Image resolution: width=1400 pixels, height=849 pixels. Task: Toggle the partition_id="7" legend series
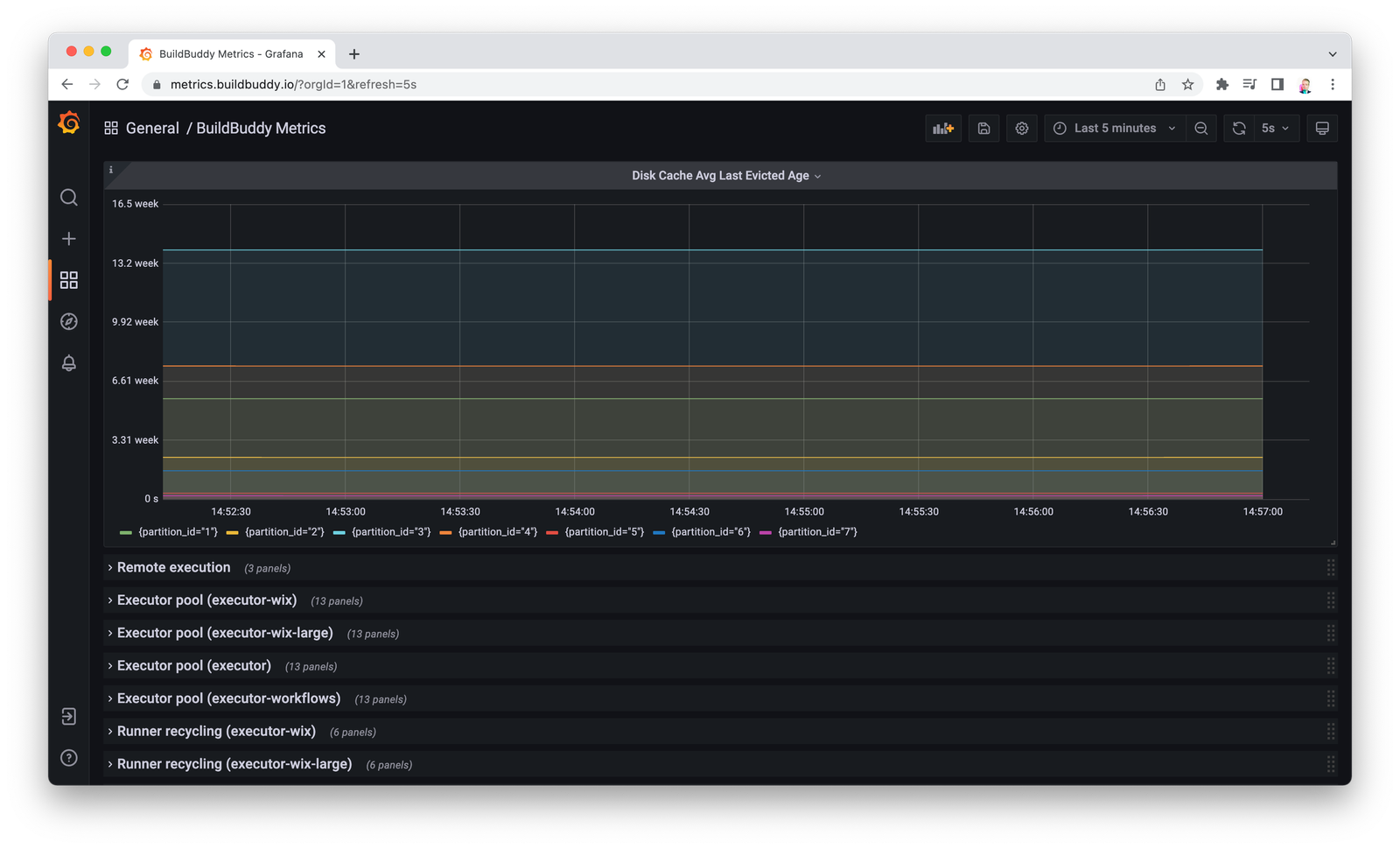817,532
